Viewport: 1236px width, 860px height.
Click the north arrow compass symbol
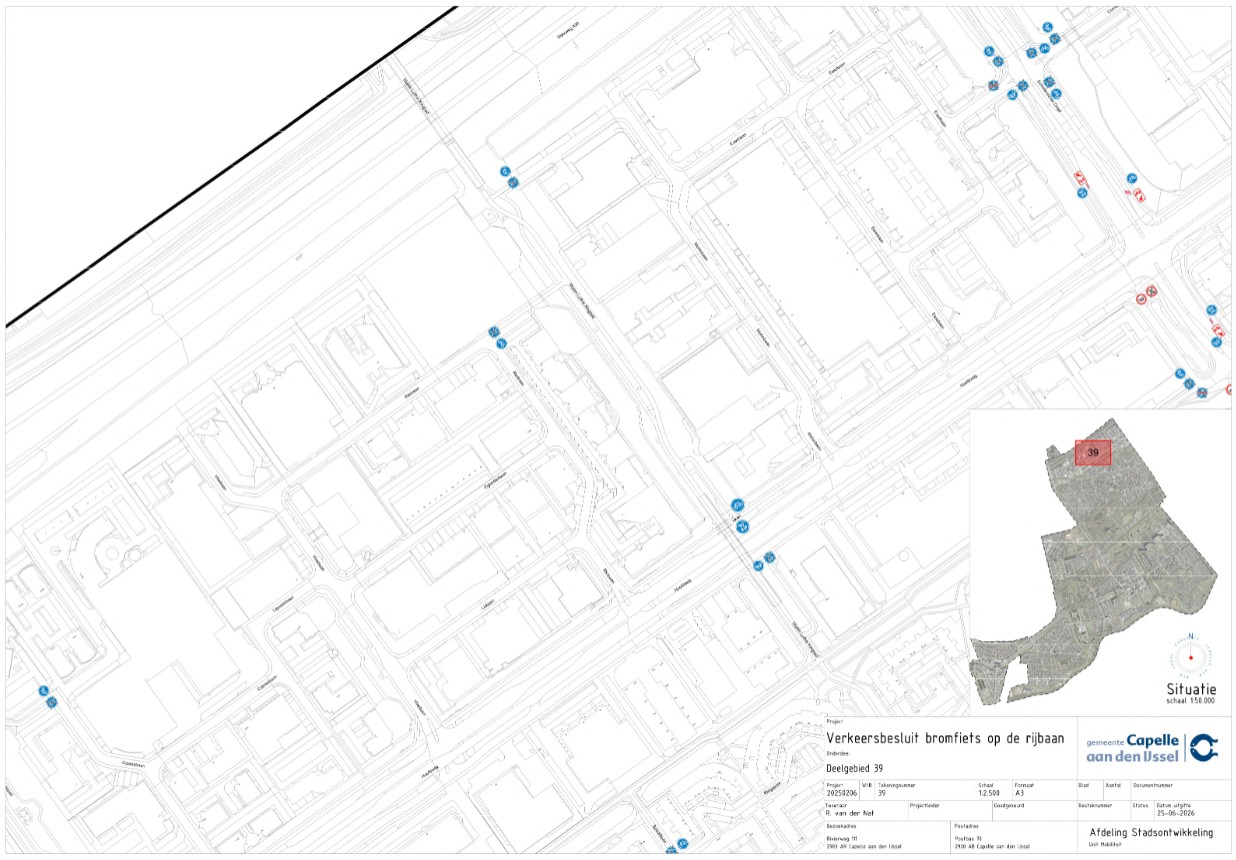(1191, 657)
